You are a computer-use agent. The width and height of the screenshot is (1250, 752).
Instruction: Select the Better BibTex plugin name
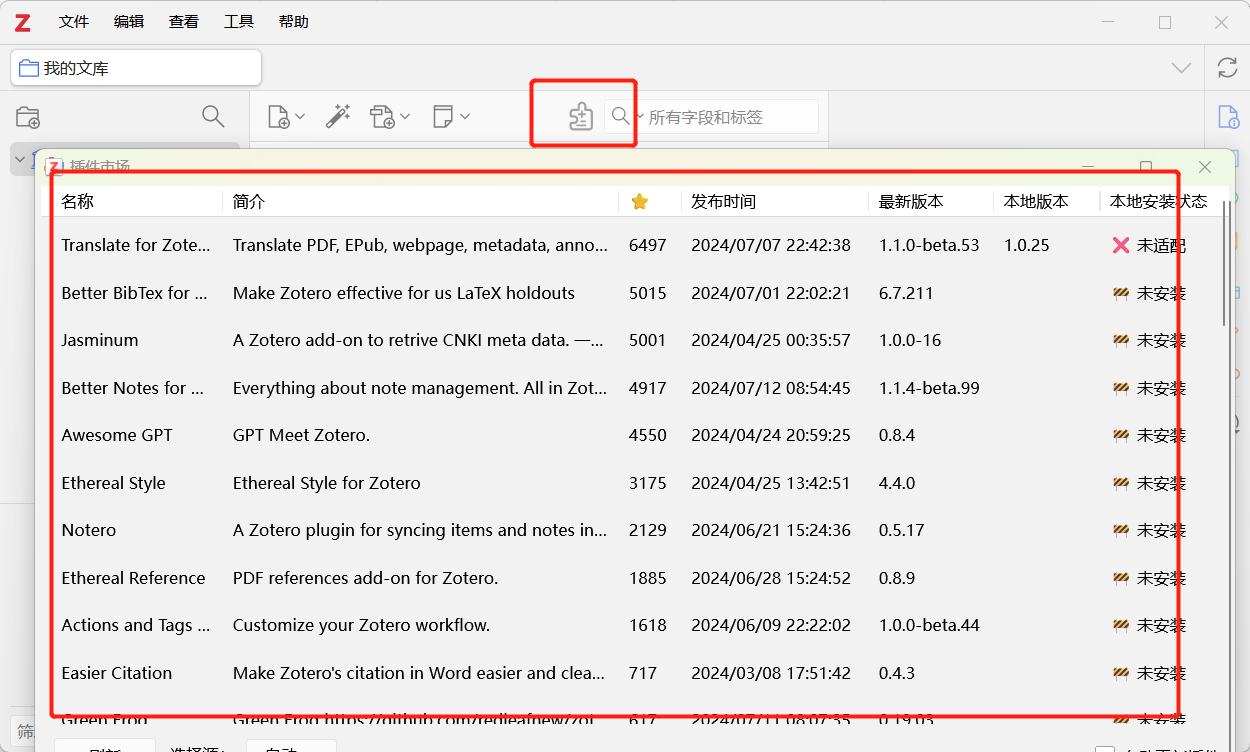coord(134,293)
